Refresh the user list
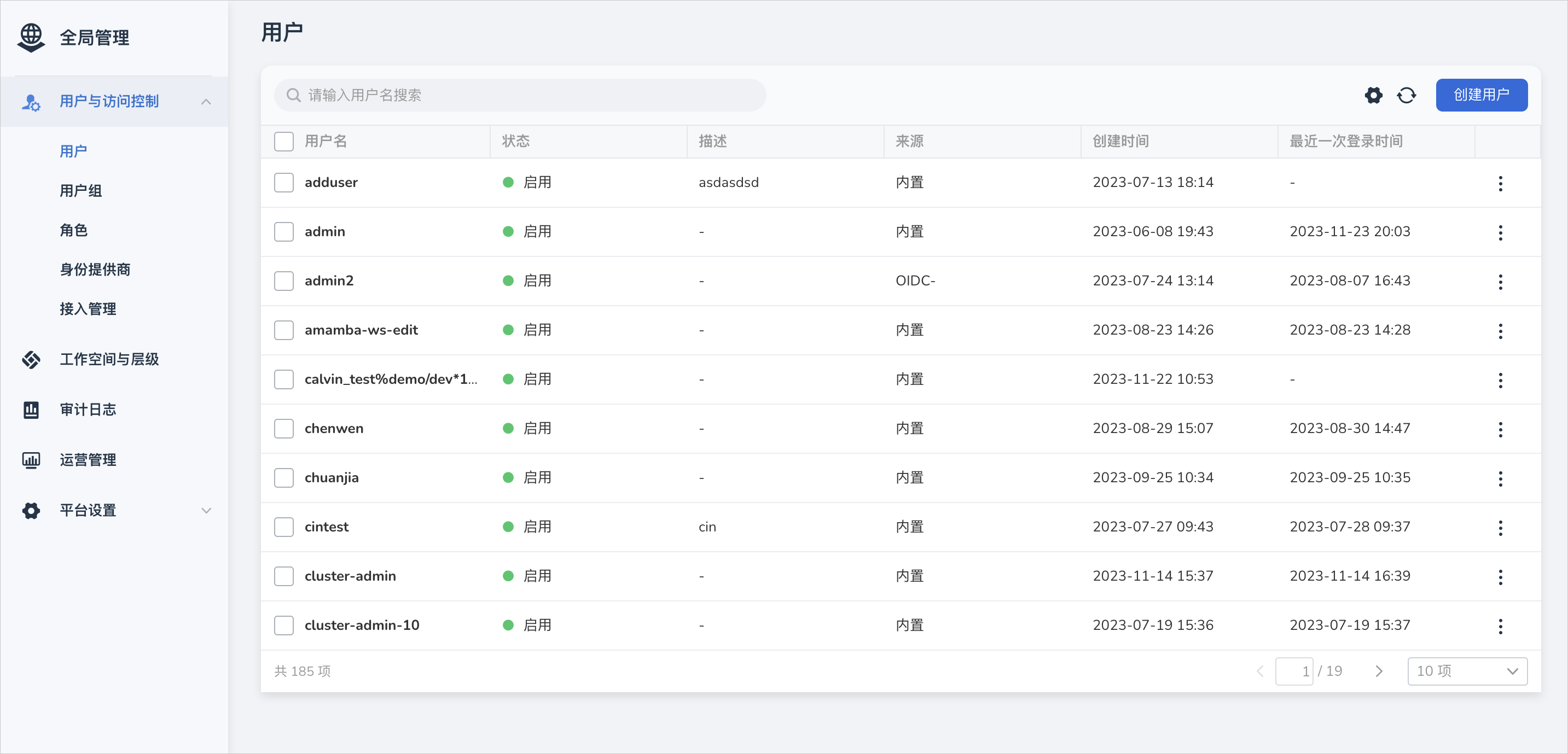 1406,95
